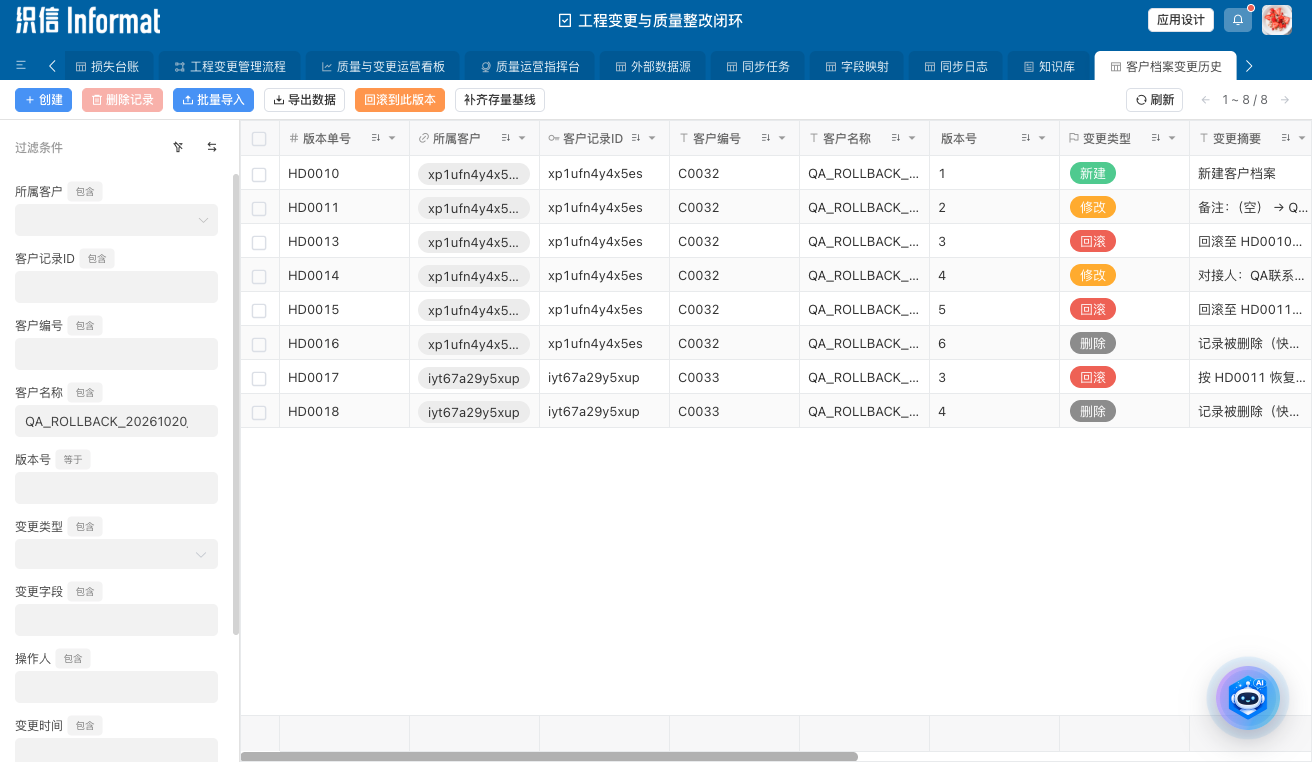Sort by 客户编号 column icon
This screenshot has height=762, width=1312.
coord(766,138)
